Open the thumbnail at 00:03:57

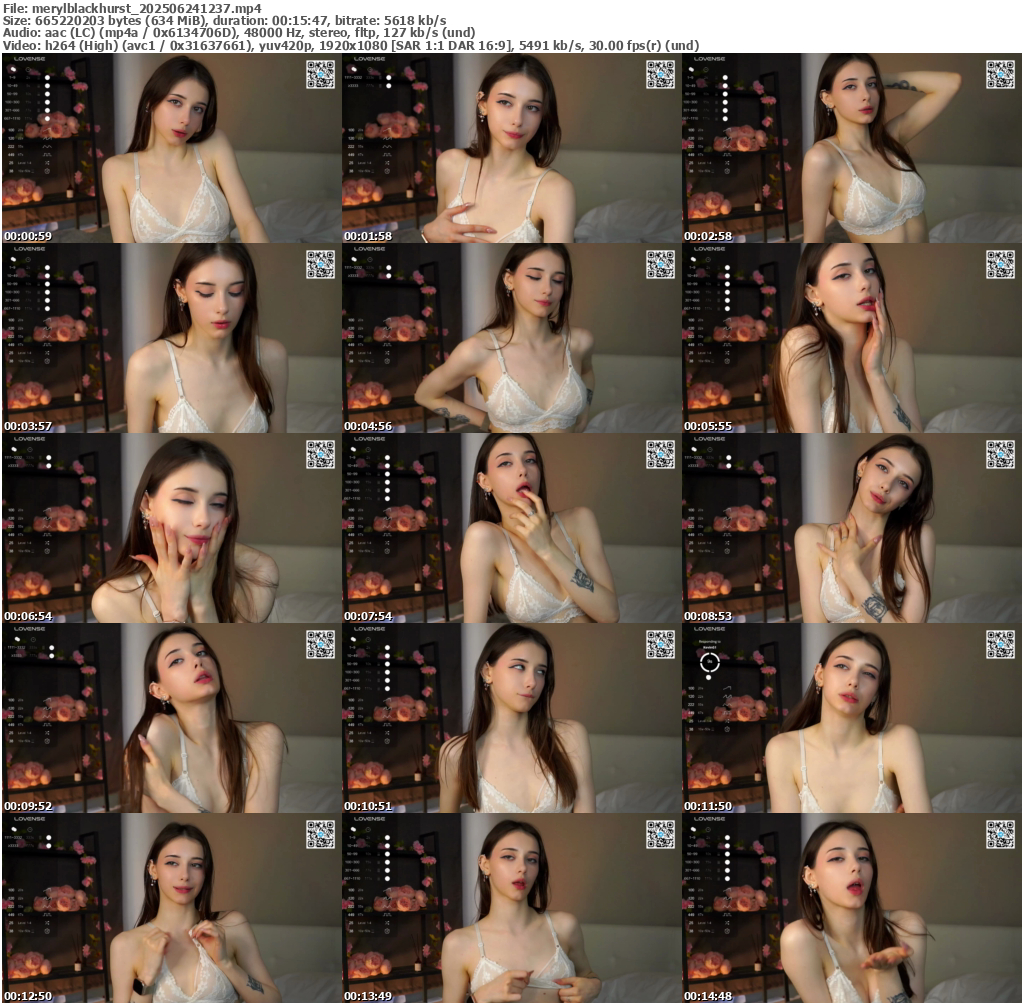coord(171,339)
